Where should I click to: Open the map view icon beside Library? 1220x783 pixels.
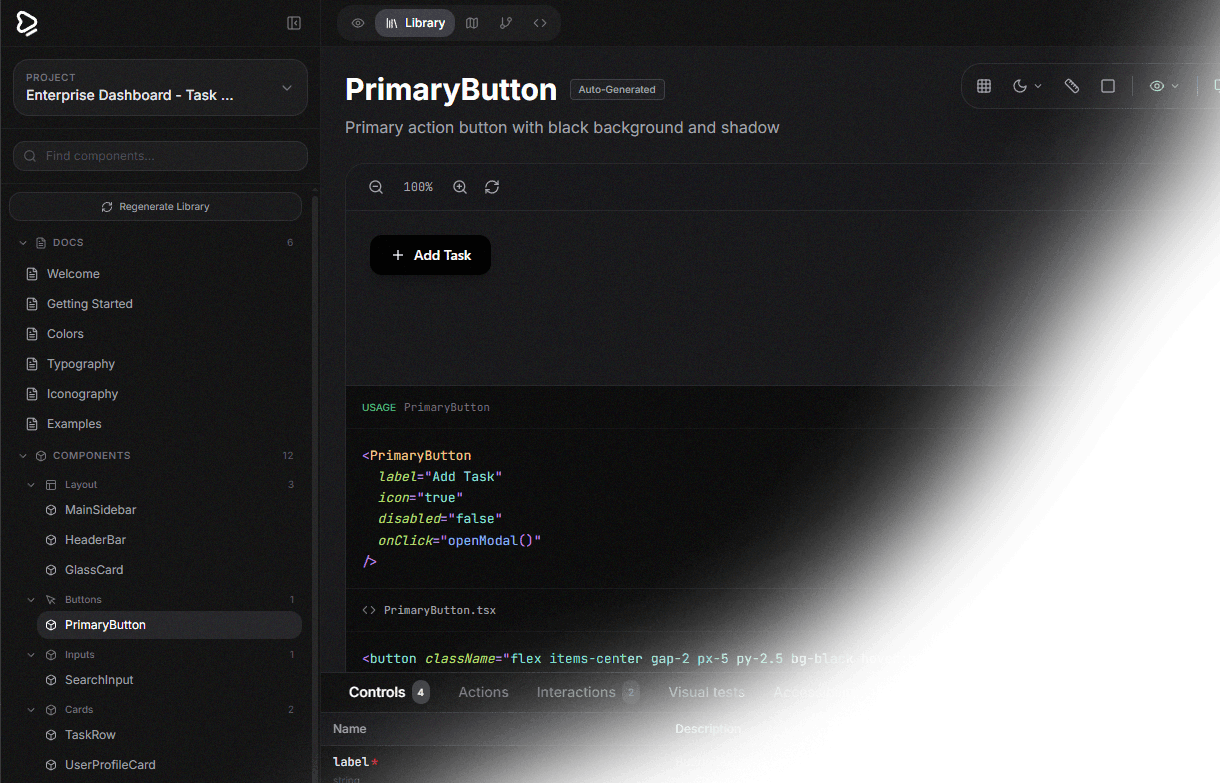pyautogui.click(x=472, y=23)
